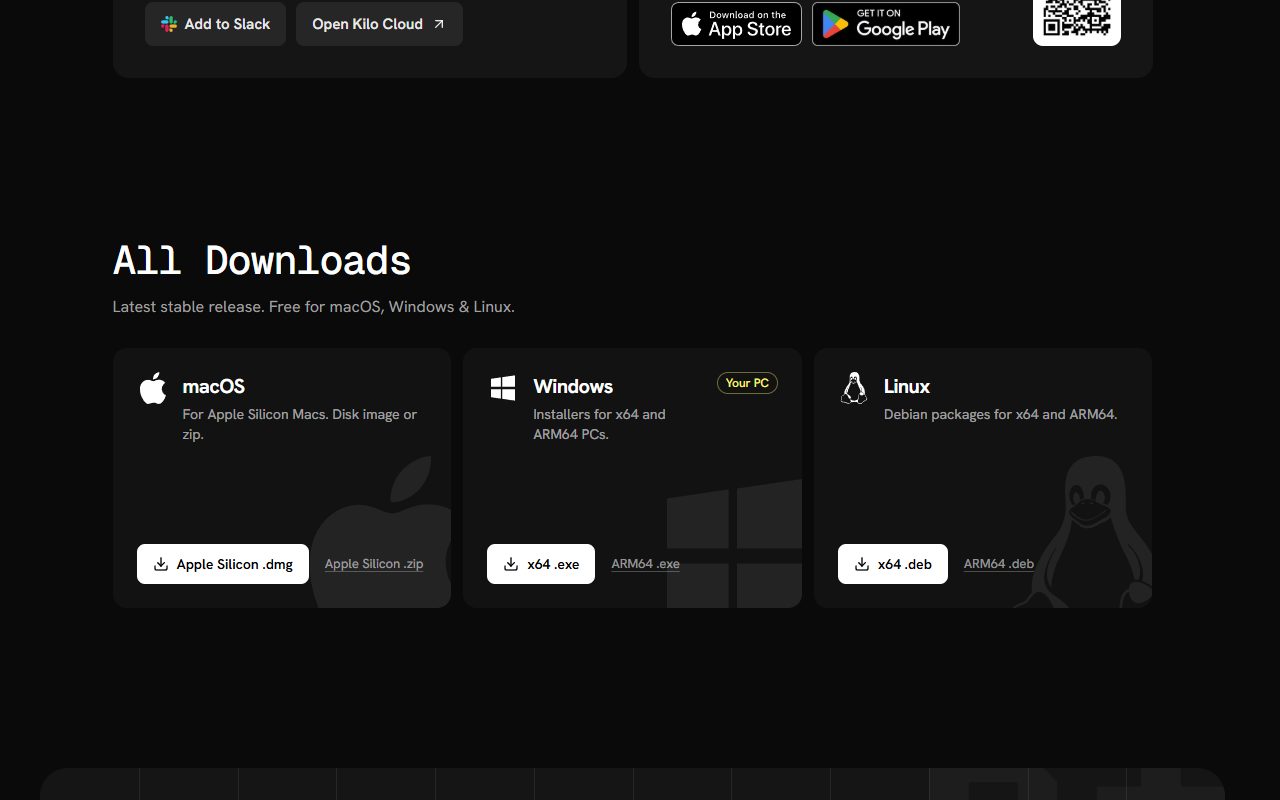The width and height of the screenshot is (1280, 800).
Task: Click the Windows logo beside Windows heading
Action: [x=503, y=388]
